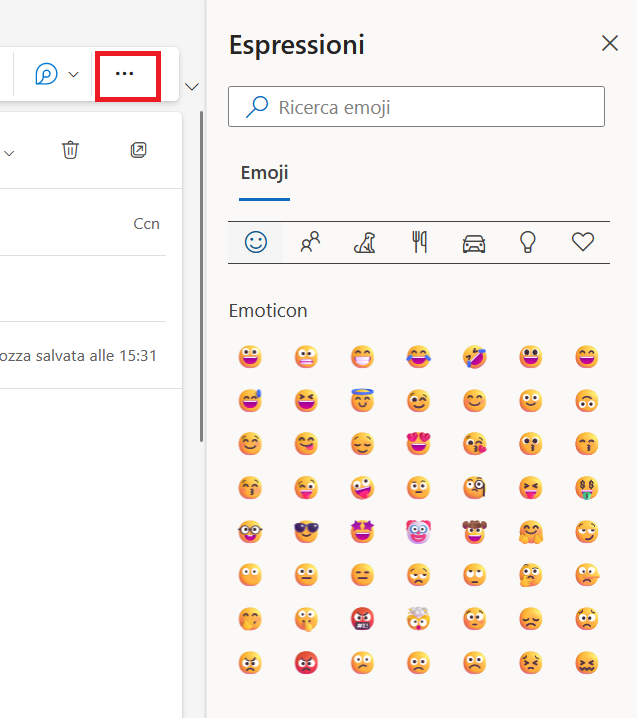Insert the cowboy hat face emoji
The width and height of the screenshot is (637, 718).
[x=474, y=532]
